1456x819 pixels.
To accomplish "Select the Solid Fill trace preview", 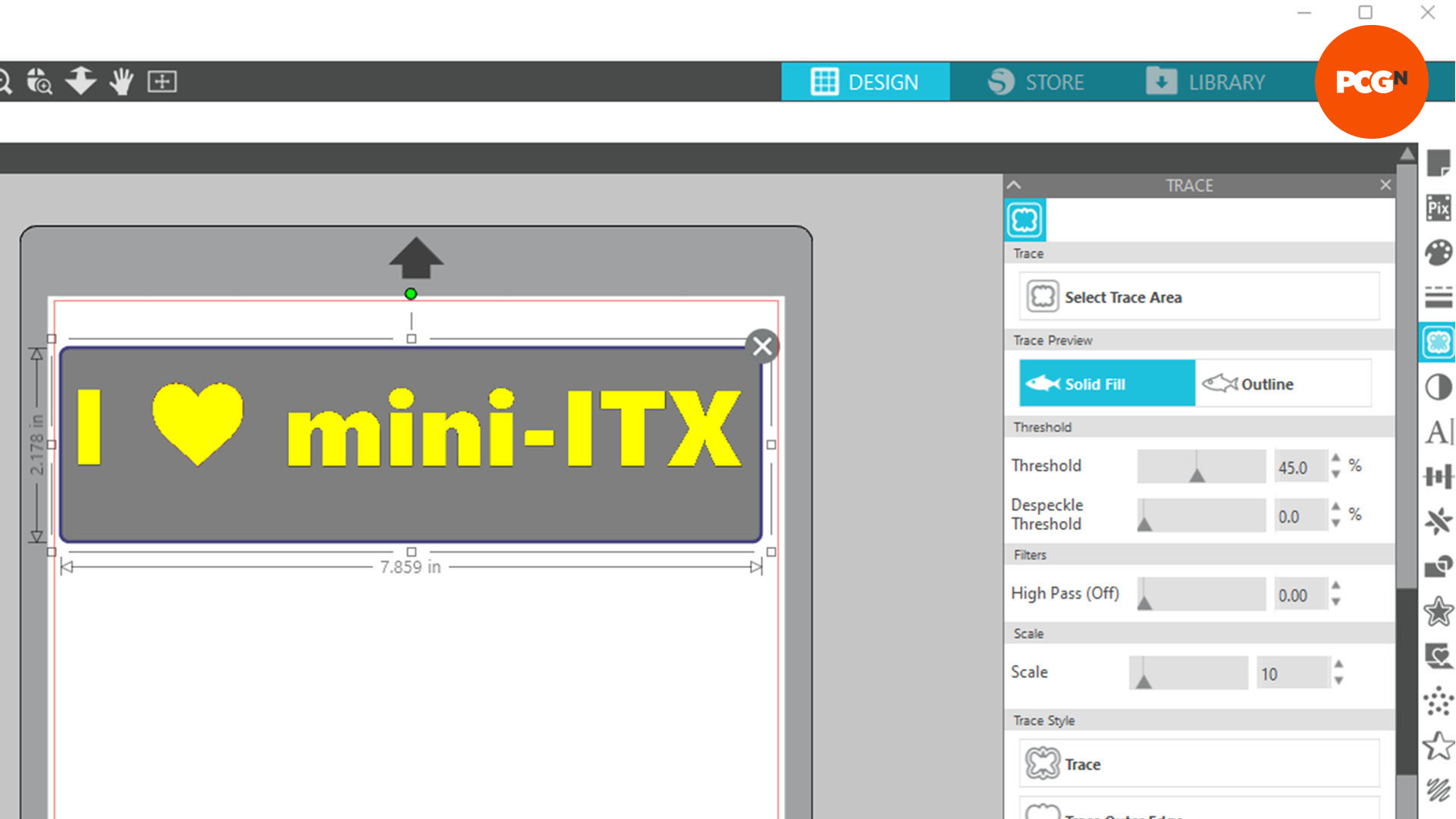I will coord(1107,383).
